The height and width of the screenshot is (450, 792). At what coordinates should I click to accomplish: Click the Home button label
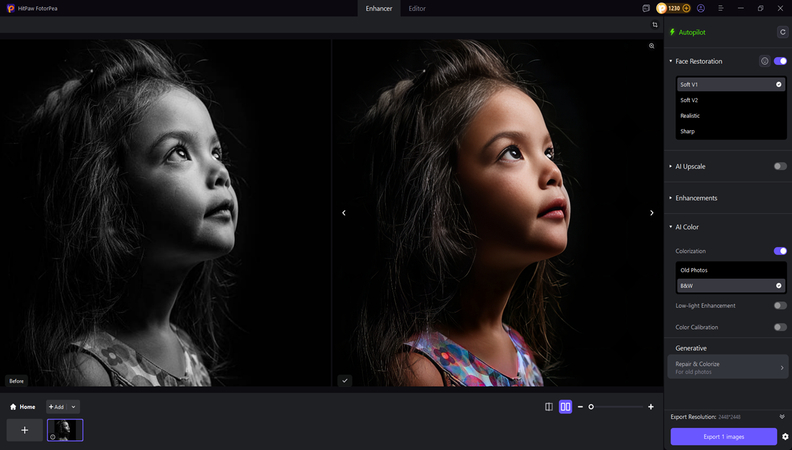(27, 407)
